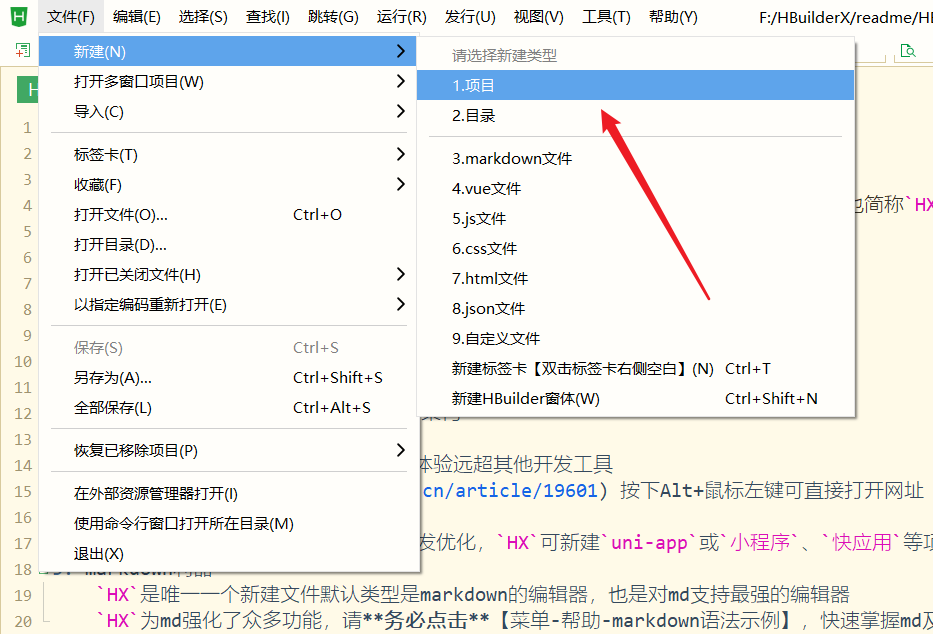Create a 4.vue文件
The width and height of the screenshot is (933, 634).
635,189
